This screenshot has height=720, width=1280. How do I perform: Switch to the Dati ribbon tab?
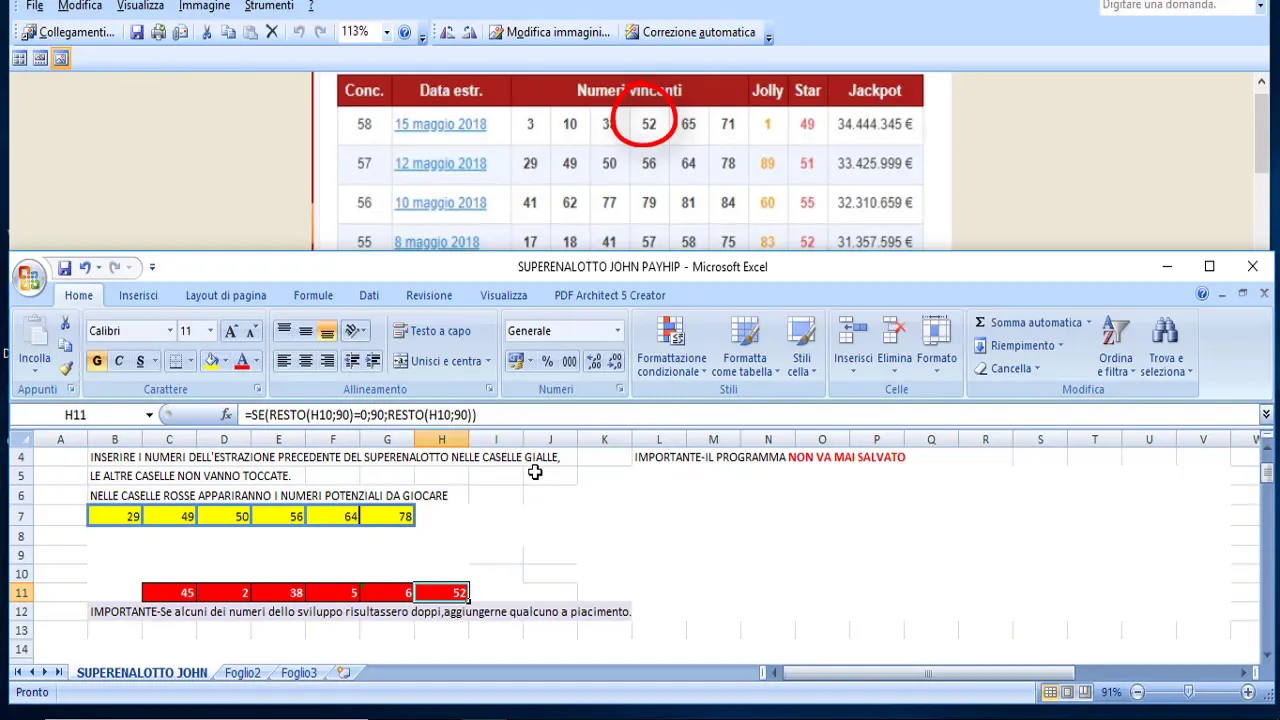point(369,295)
